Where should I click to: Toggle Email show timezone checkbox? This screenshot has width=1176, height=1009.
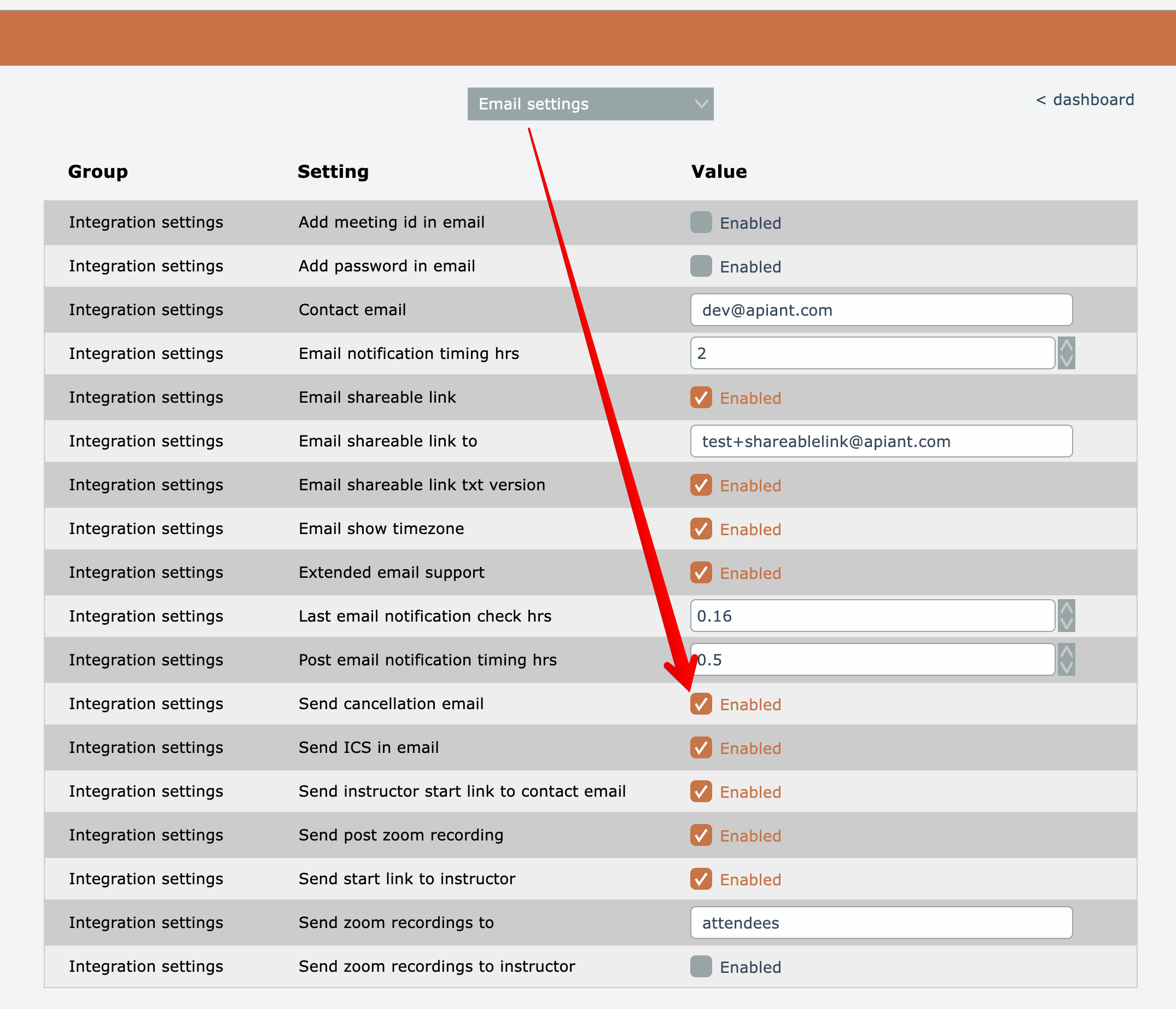(701, 529)
